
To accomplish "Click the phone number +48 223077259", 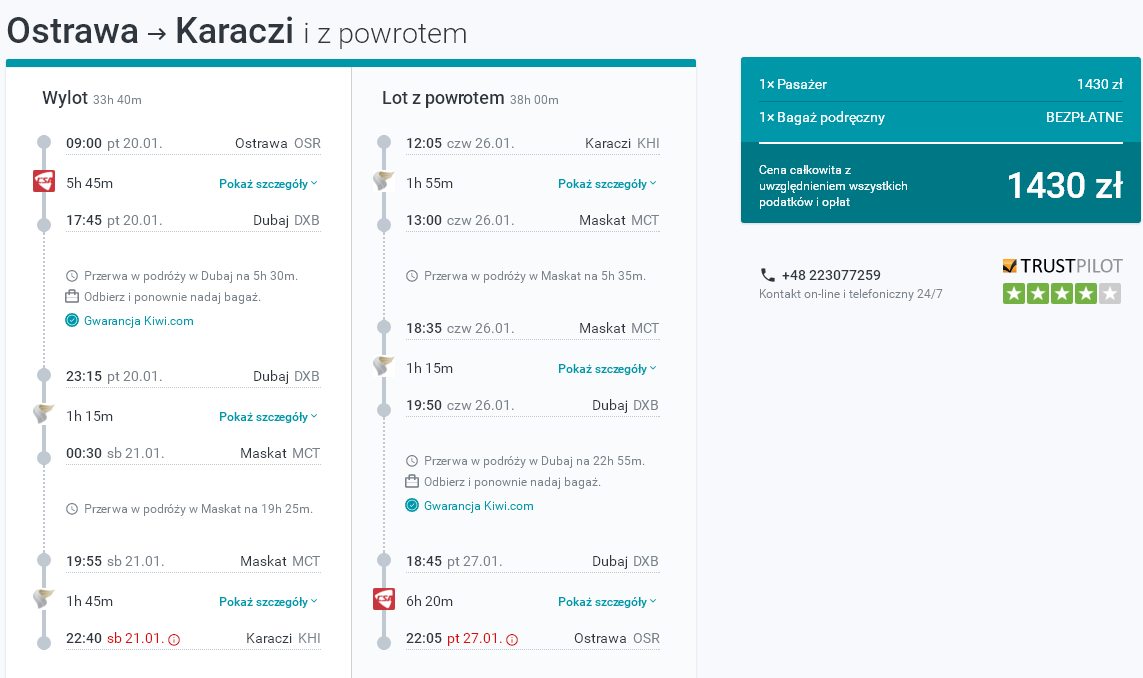I will [831, 275].
